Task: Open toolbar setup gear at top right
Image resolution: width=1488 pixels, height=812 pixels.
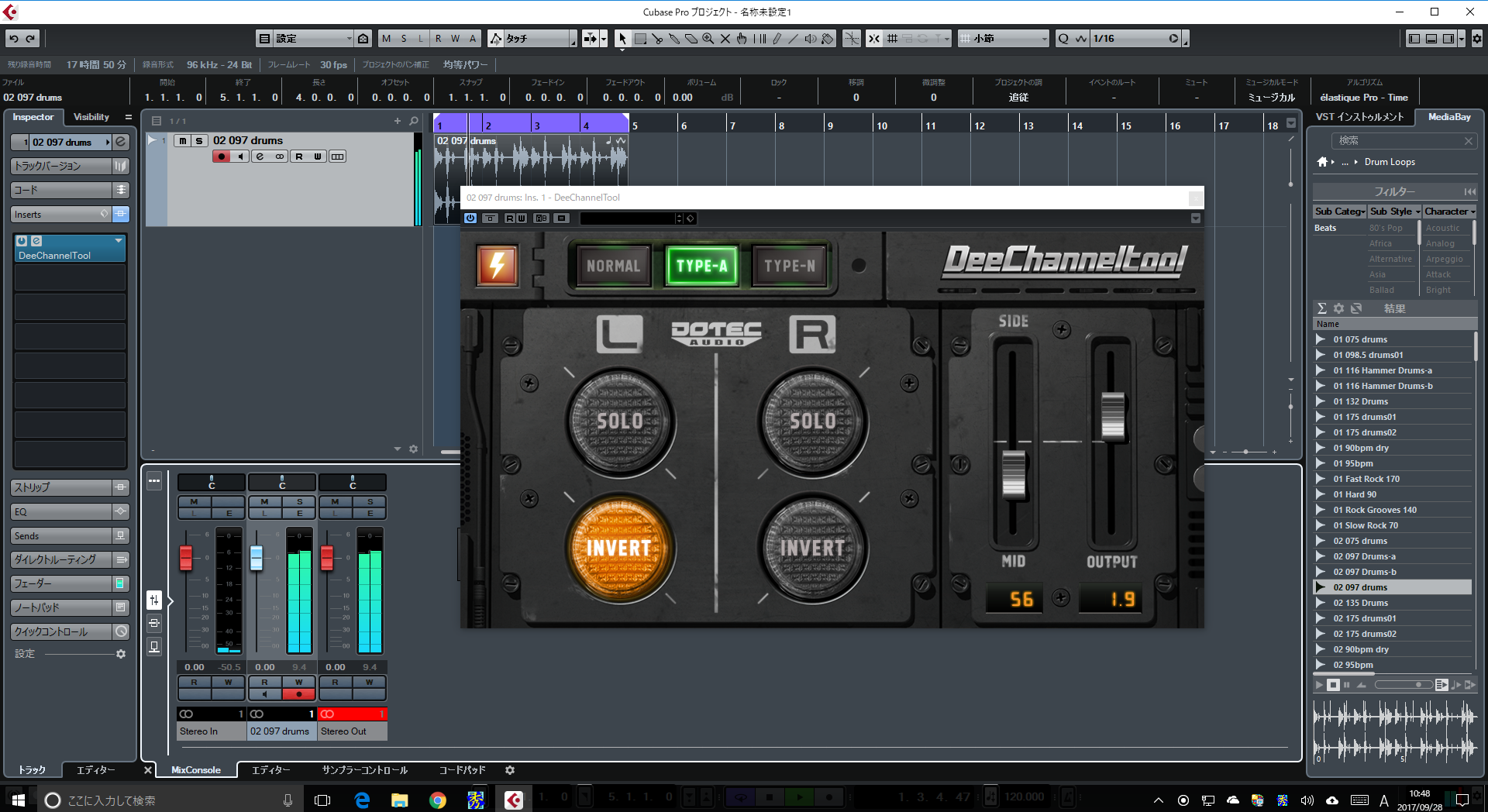Action: 1476,39
